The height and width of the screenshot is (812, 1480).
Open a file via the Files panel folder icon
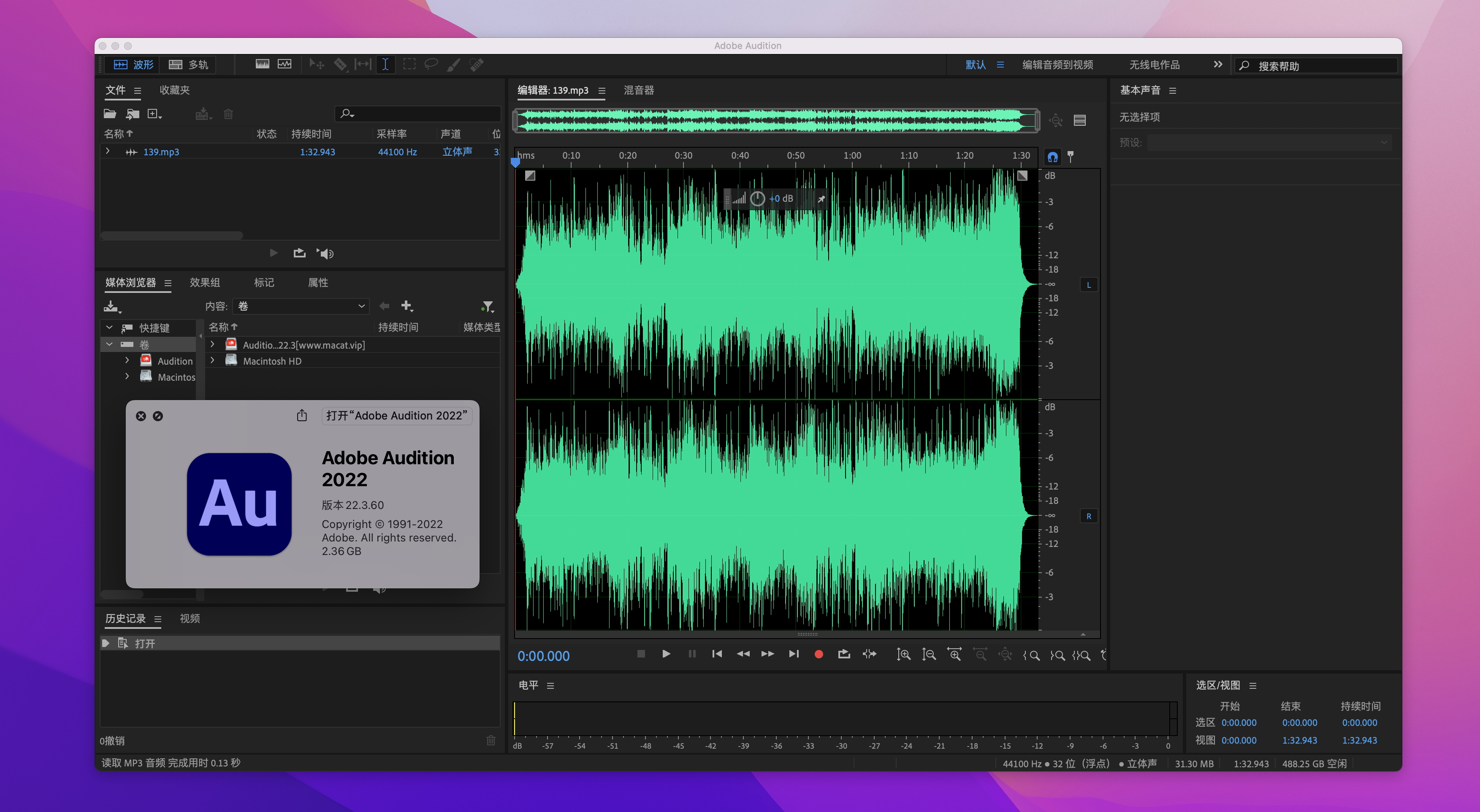110,114
